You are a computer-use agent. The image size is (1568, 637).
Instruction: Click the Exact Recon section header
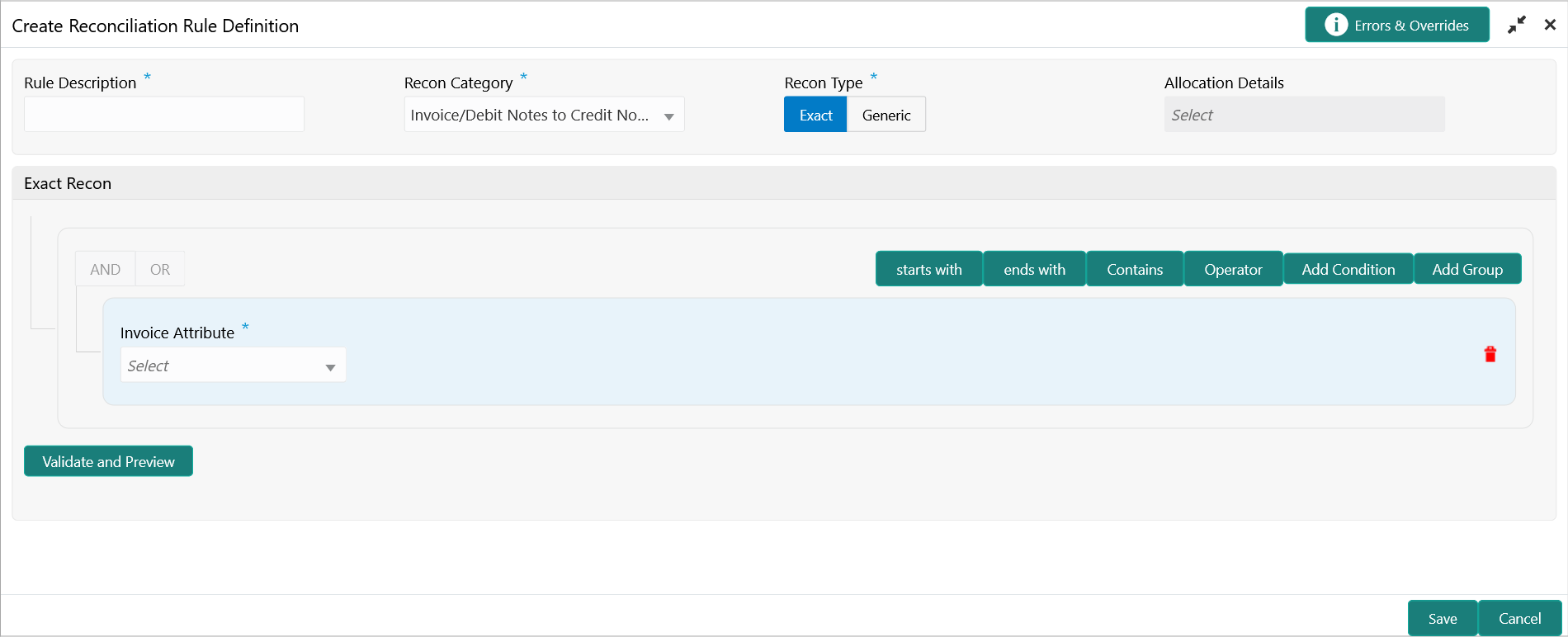(x=784, y=183)
